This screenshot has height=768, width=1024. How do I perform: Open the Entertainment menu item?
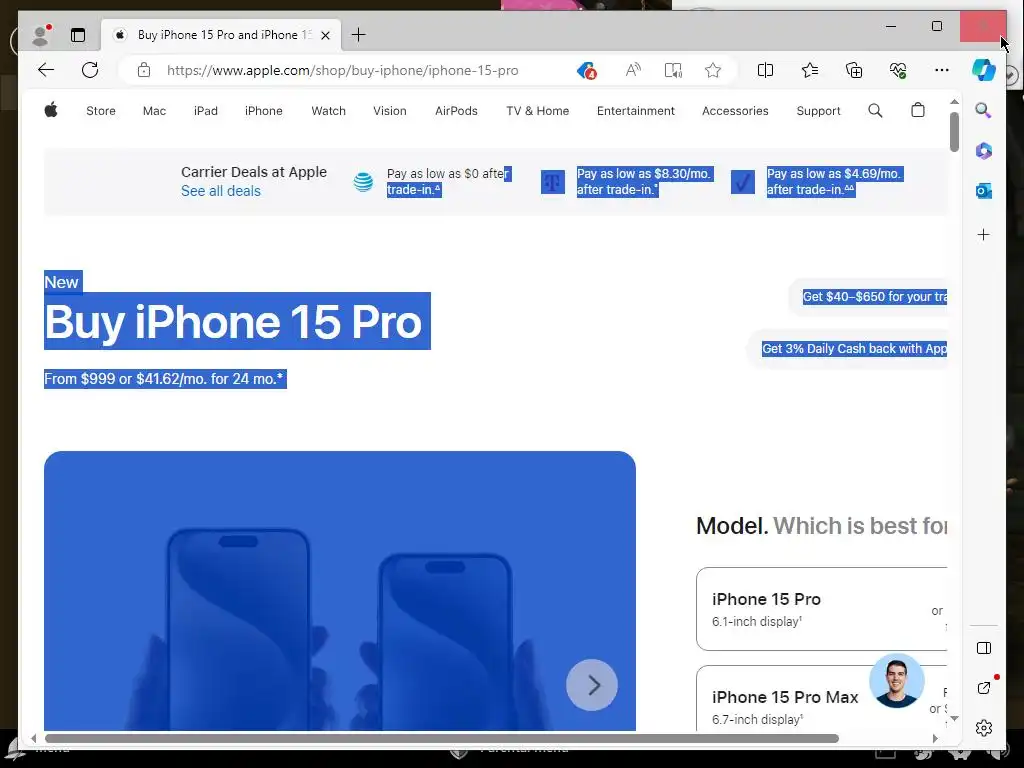coord(635,111)
